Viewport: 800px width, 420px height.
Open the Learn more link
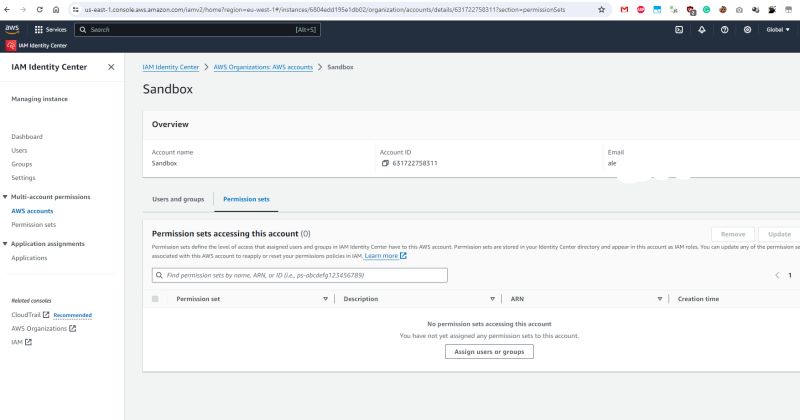(385, 256)
